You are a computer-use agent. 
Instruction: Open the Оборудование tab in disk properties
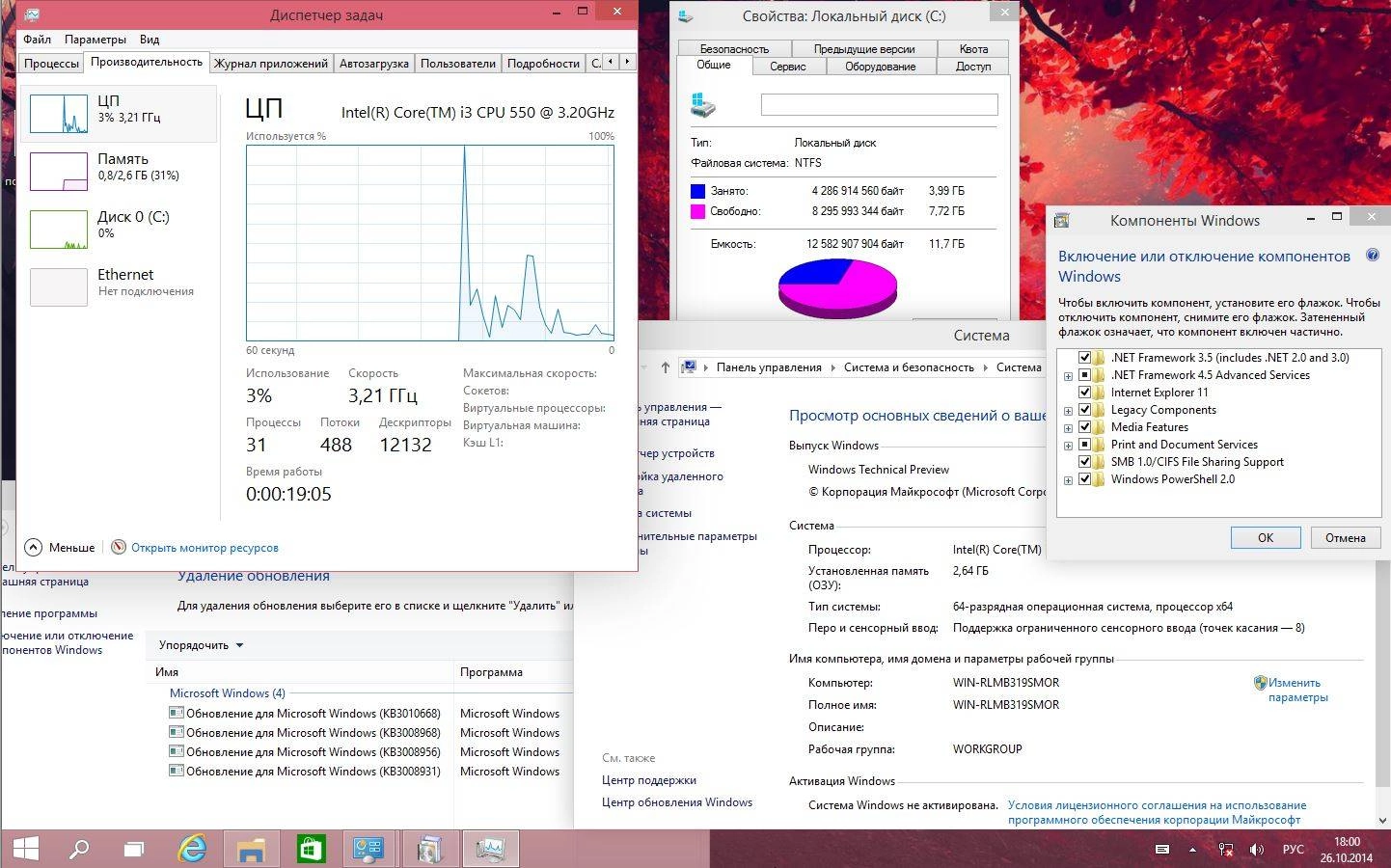[x=881, y=67]
